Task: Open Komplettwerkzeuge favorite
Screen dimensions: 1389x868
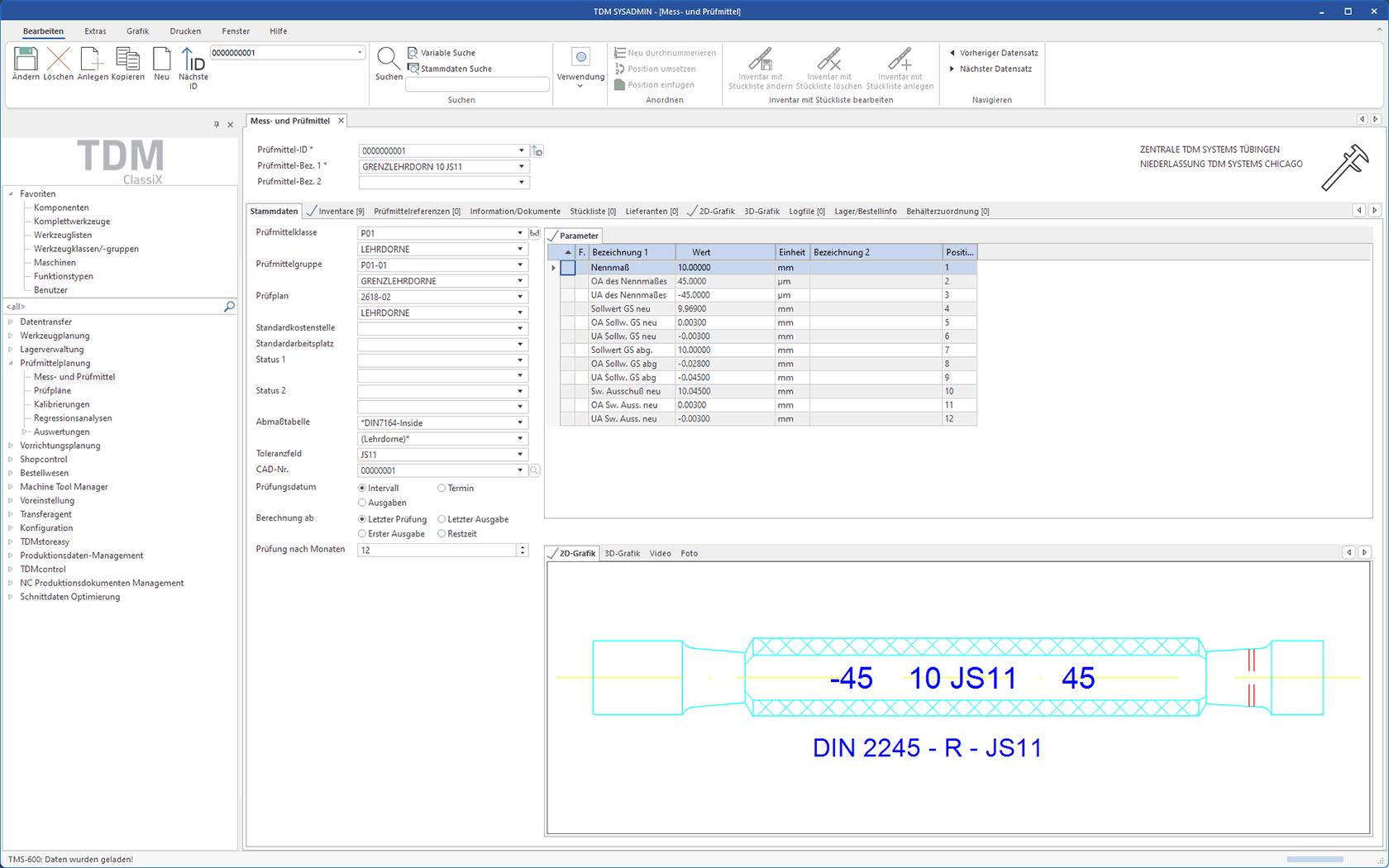Action: [71, 222]
